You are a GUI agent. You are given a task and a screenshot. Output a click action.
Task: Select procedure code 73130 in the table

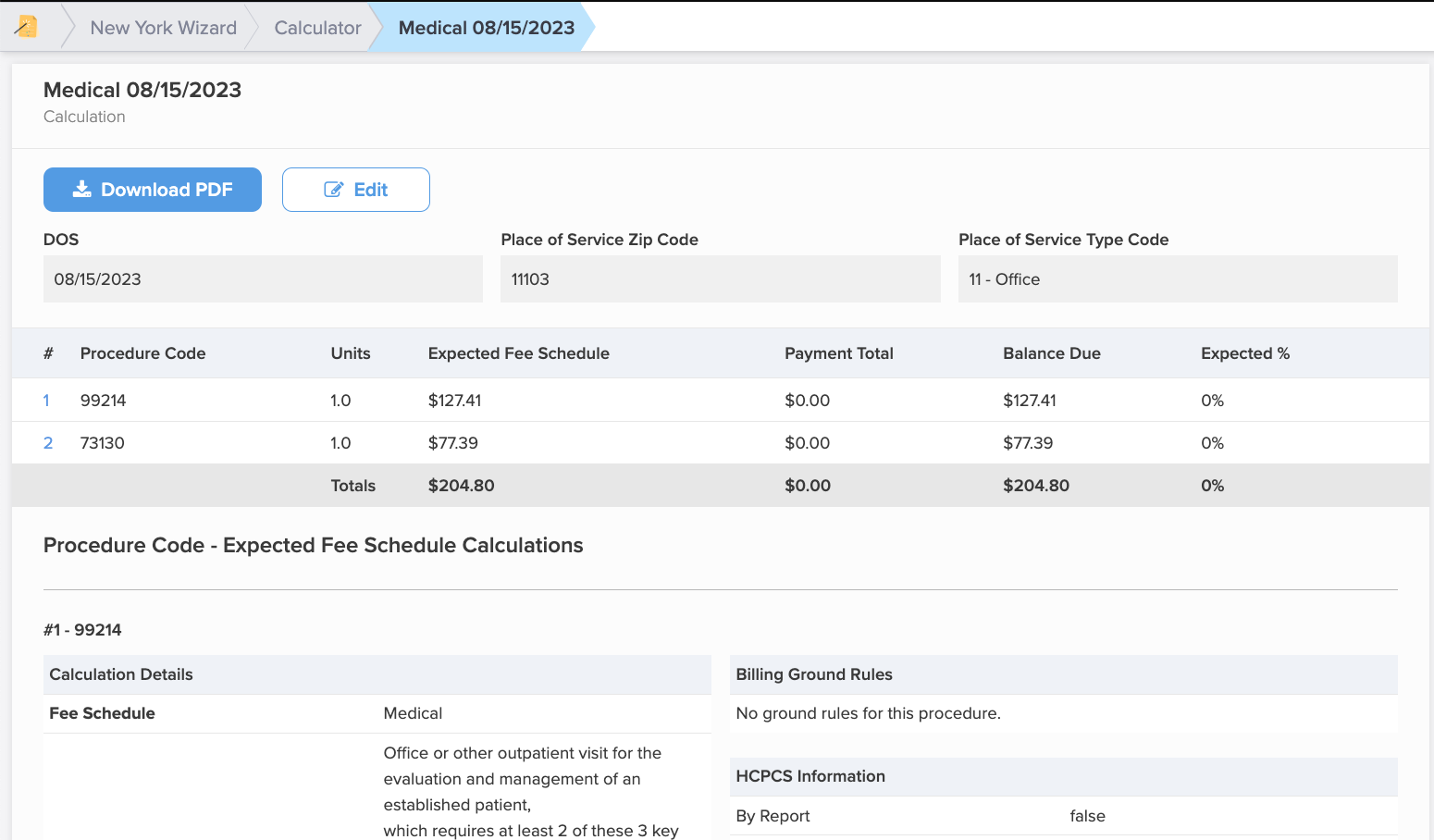(103, 443)
